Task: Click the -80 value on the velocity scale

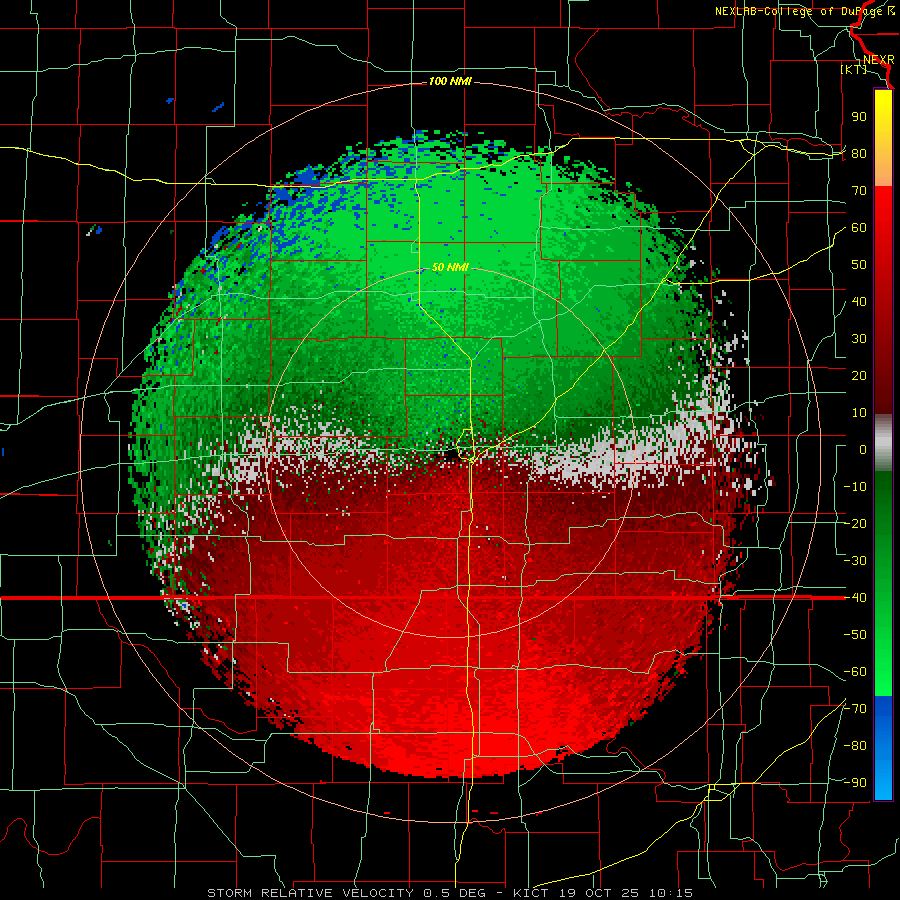Action: pyautogui.click(x=855, y=746)
